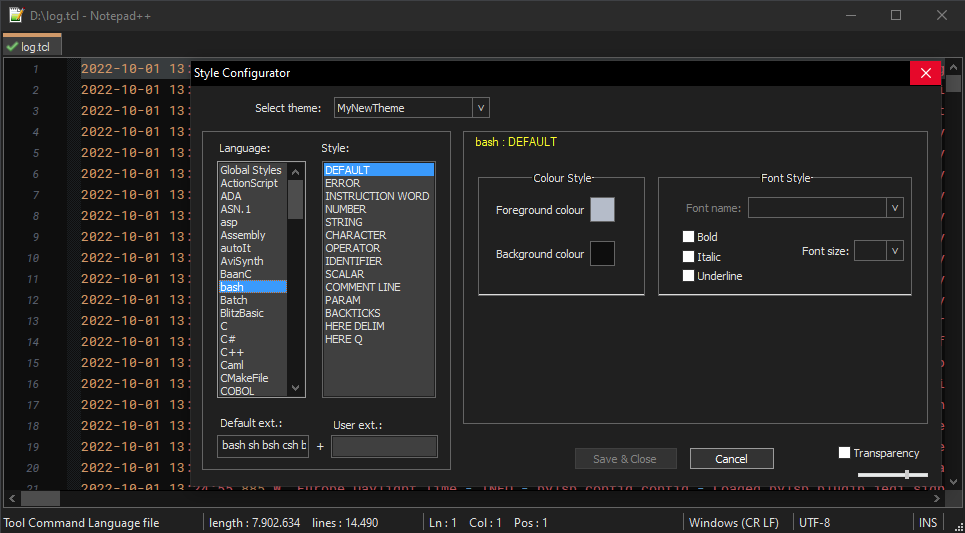Image resolution: width=965 pixels, height=533 pixels.
Task: Select COMMENT LINE style
Action: pyautogui.click(x=378, y=287)
